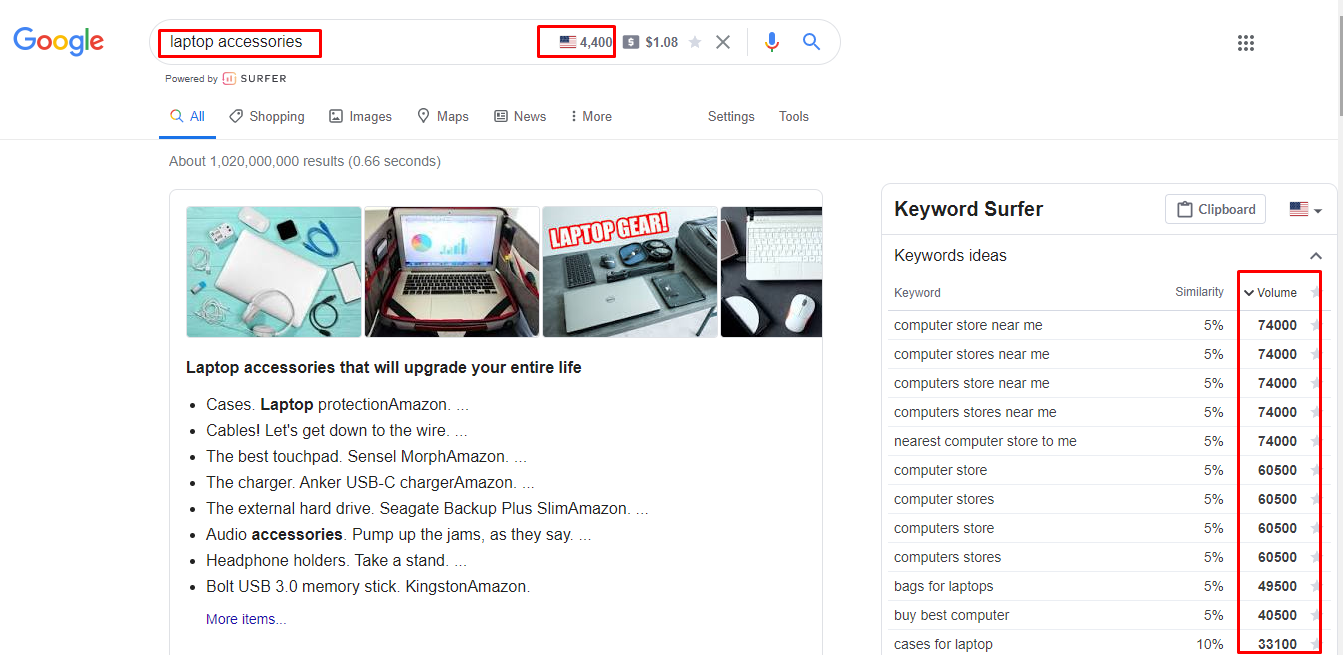Open search Settings

731,116
